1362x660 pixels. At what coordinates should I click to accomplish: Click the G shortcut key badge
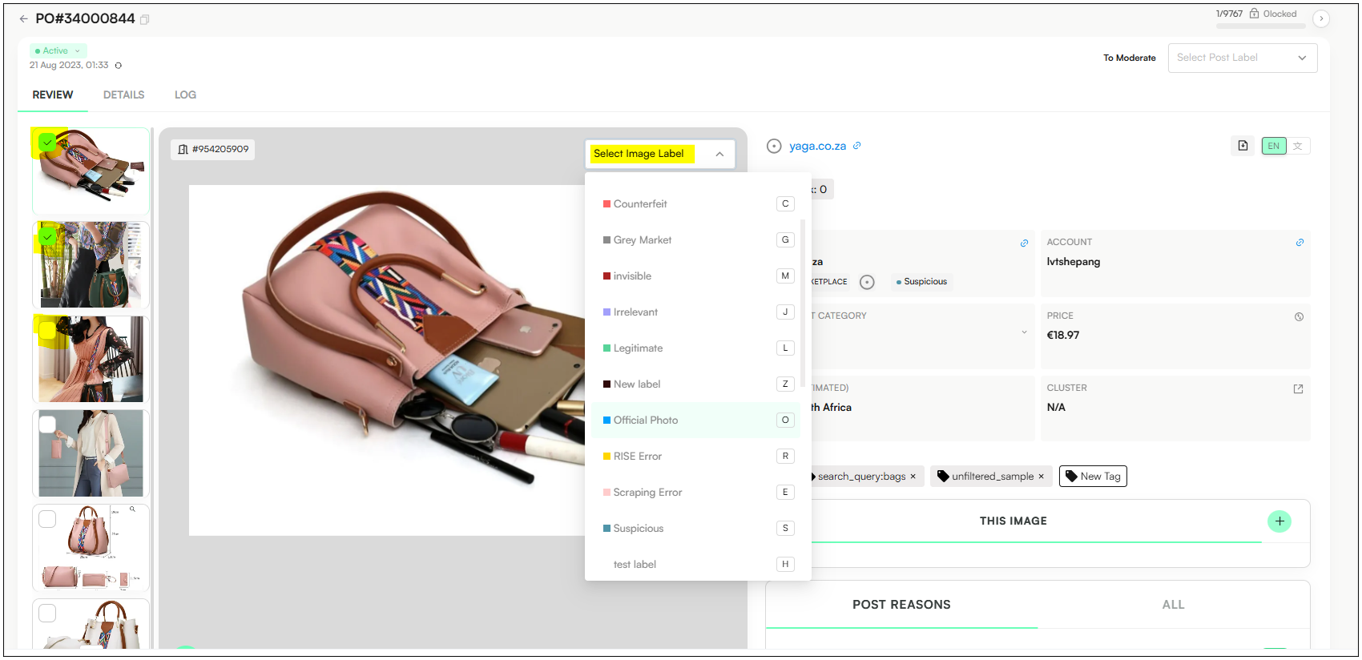tap(785, 240)
